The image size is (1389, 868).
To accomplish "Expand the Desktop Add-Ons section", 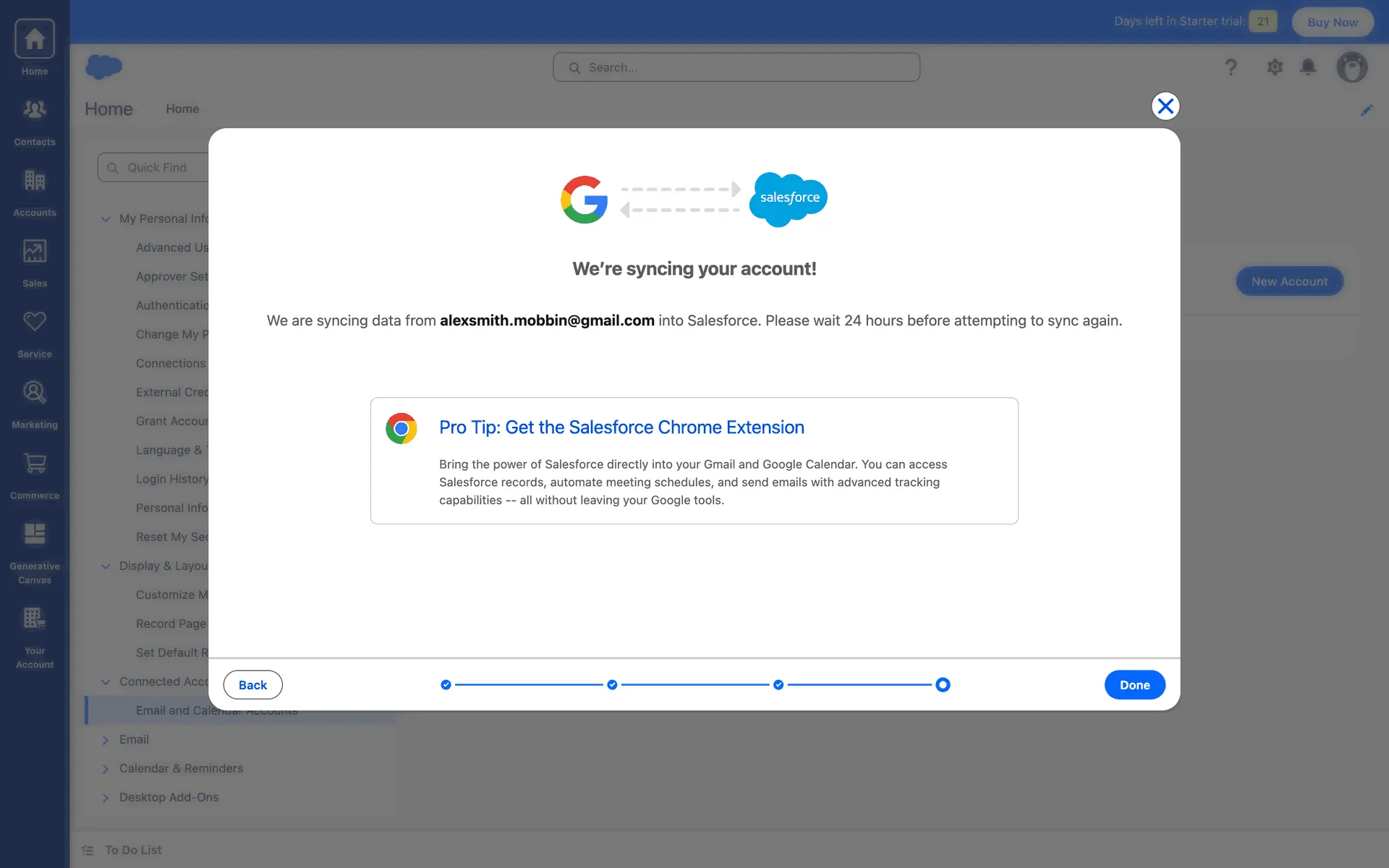I will click(x=106, y=797).
